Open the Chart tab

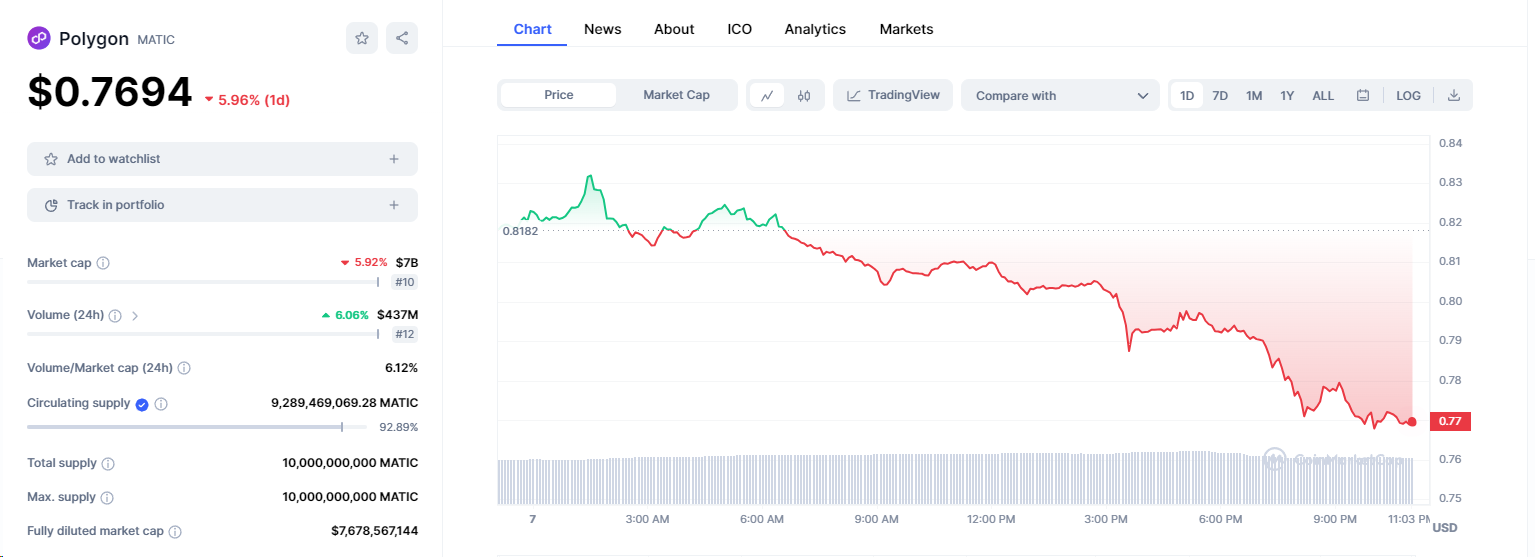point(532,29)
